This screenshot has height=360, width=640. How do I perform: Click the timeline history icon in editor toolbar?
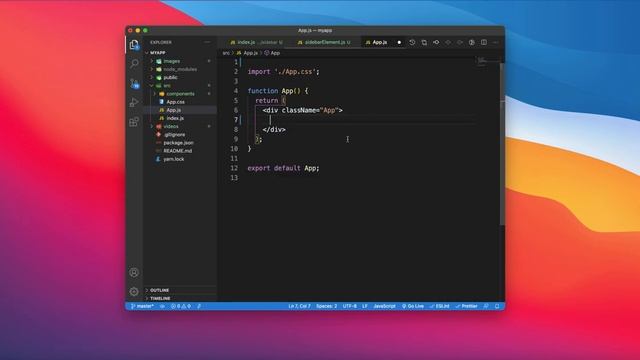tap(412, 42)
